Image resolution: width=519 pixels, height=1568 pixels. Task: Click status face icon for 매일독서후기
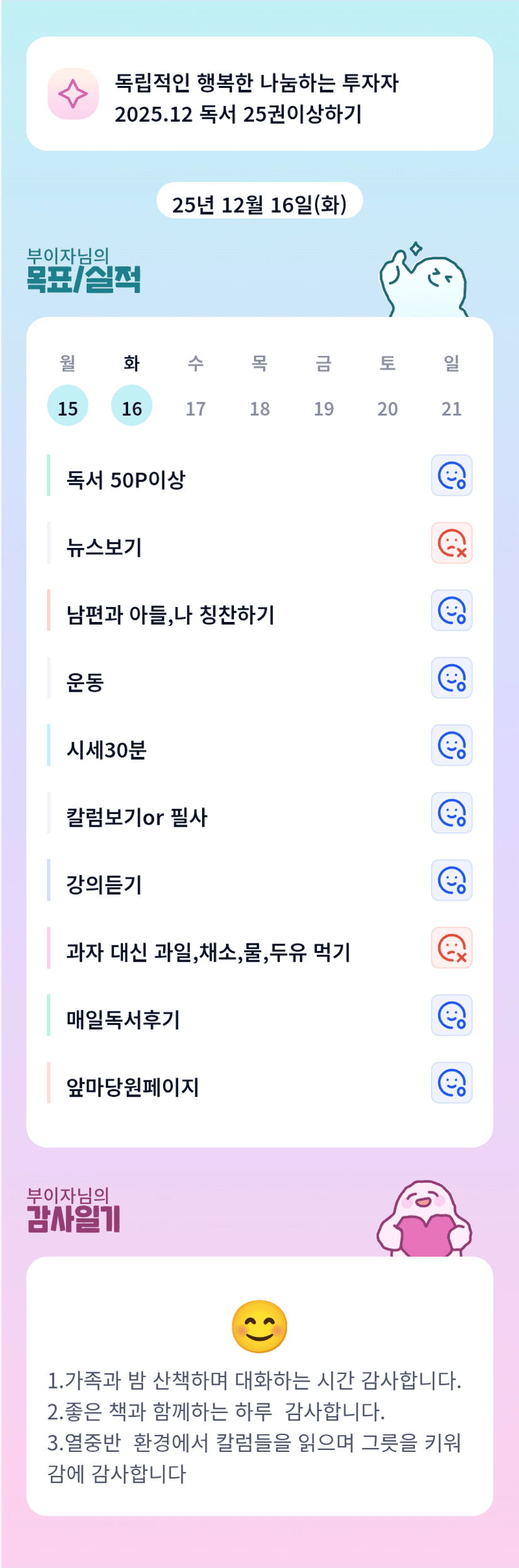[451, 1016]
